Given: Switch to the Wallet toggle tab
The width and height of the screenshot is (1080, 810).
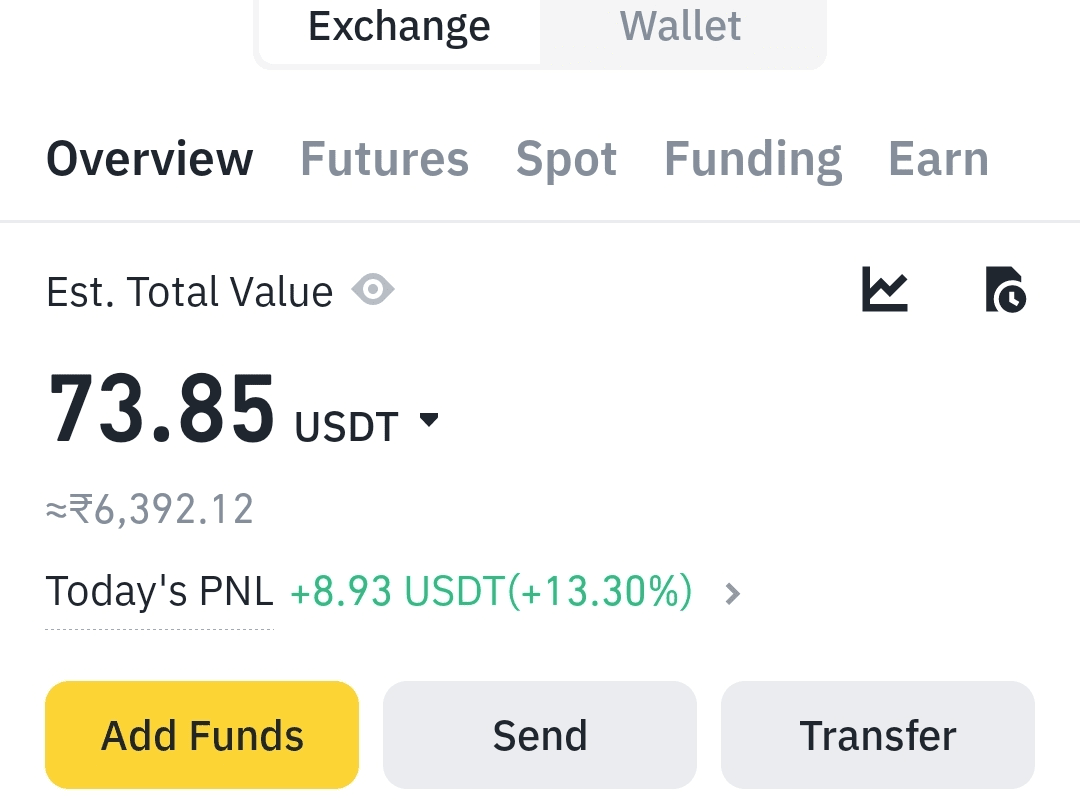Looking at the screenshot, I should point(681,26).
